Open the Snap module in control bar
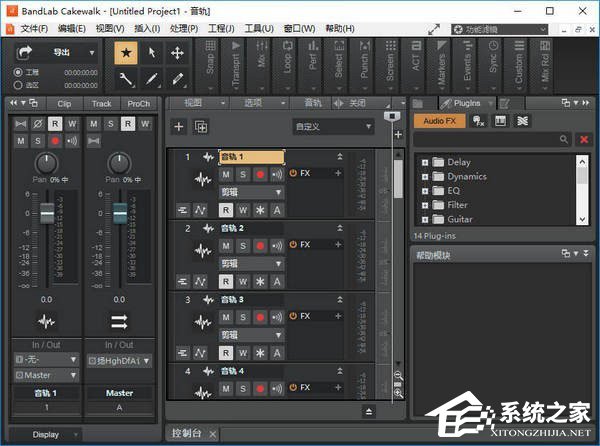 [x=210, y=65]
